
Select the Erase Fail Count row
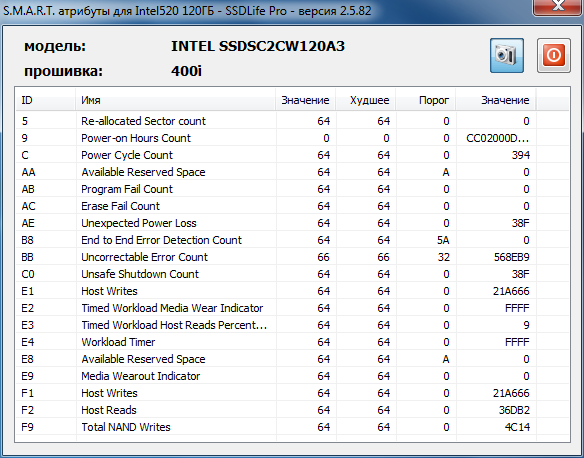292,206
